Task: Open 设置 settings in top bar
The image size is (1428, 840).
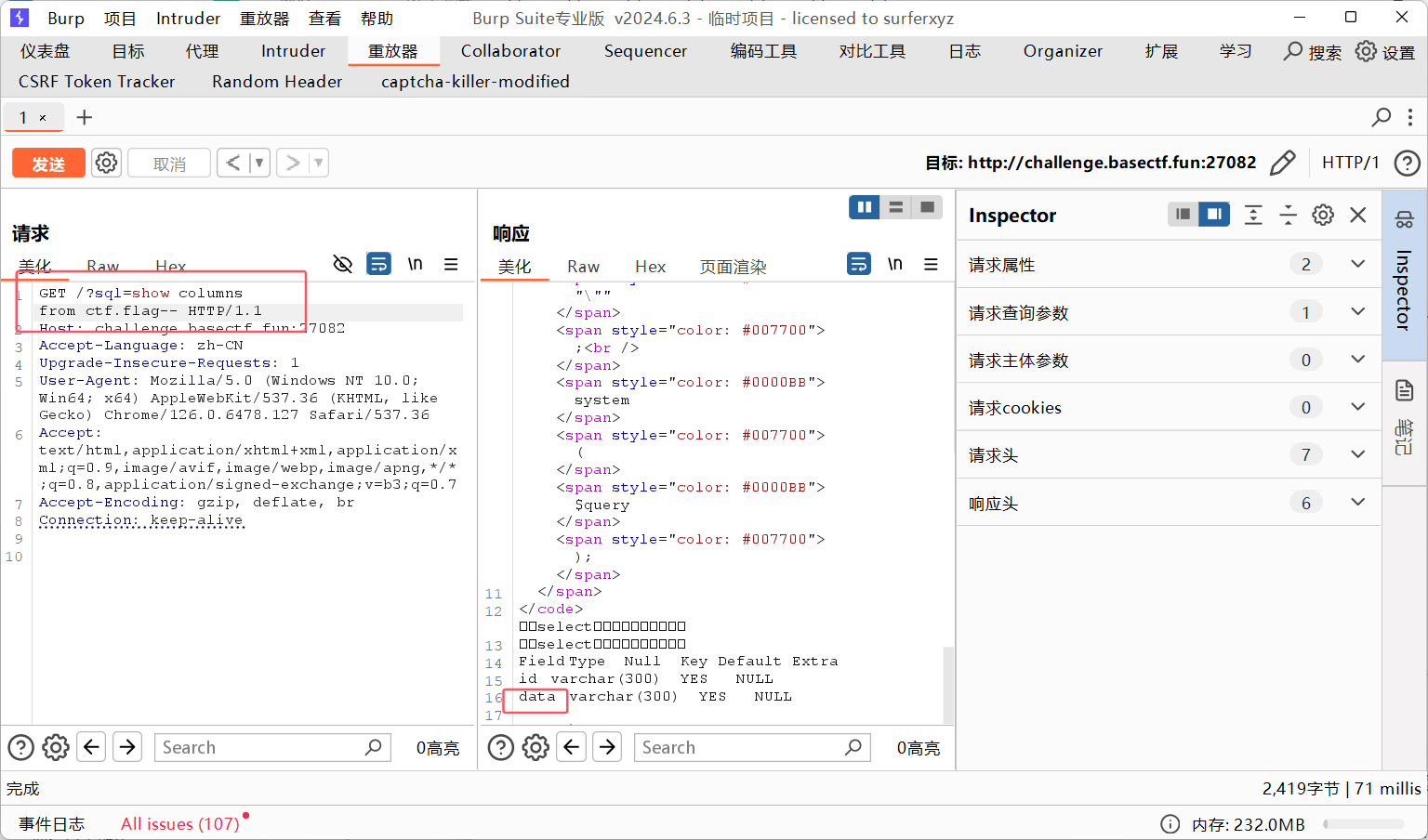Action: point(1385,52)
